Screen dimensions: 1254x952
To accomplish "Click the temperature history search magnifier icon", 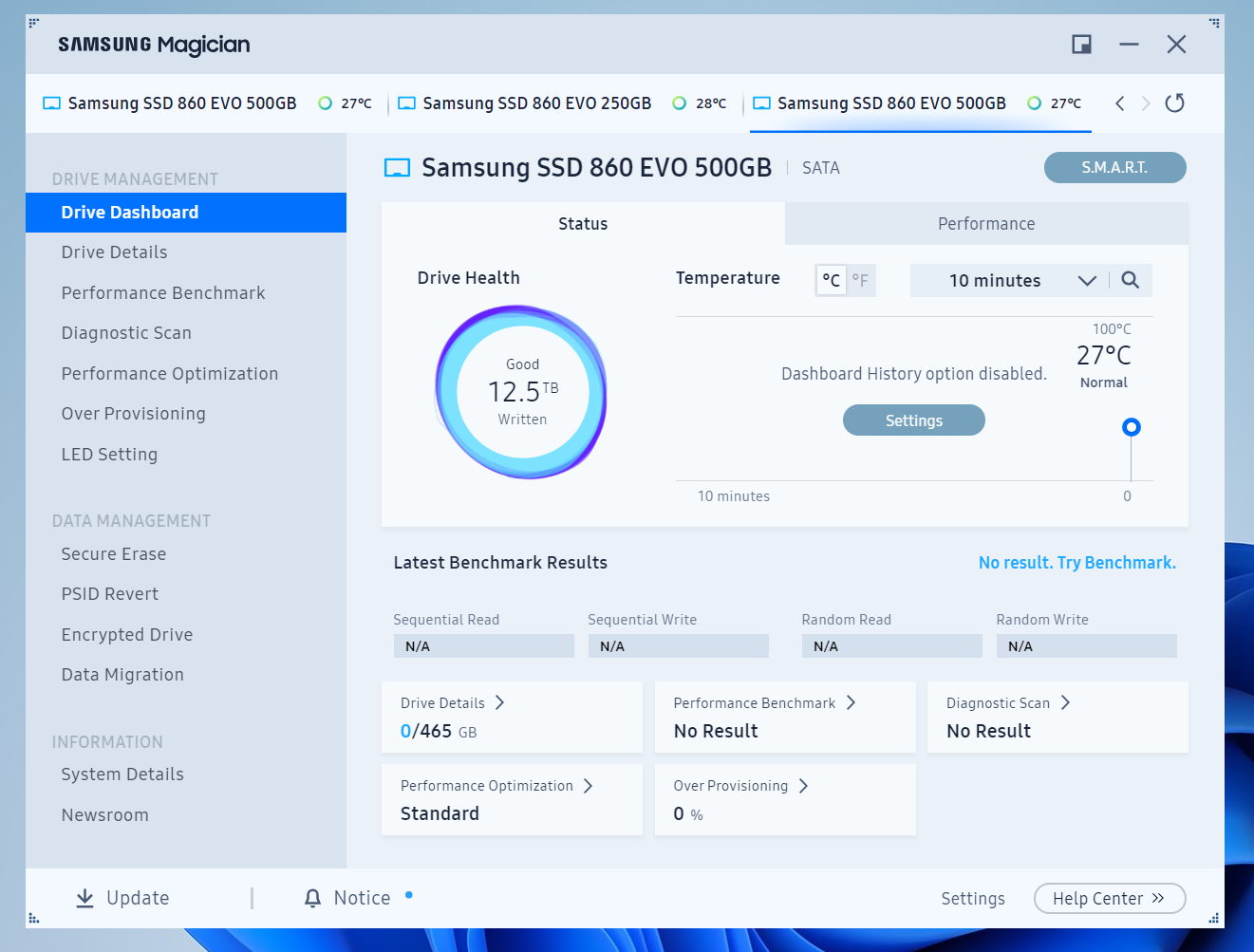I will [1130, 280].
